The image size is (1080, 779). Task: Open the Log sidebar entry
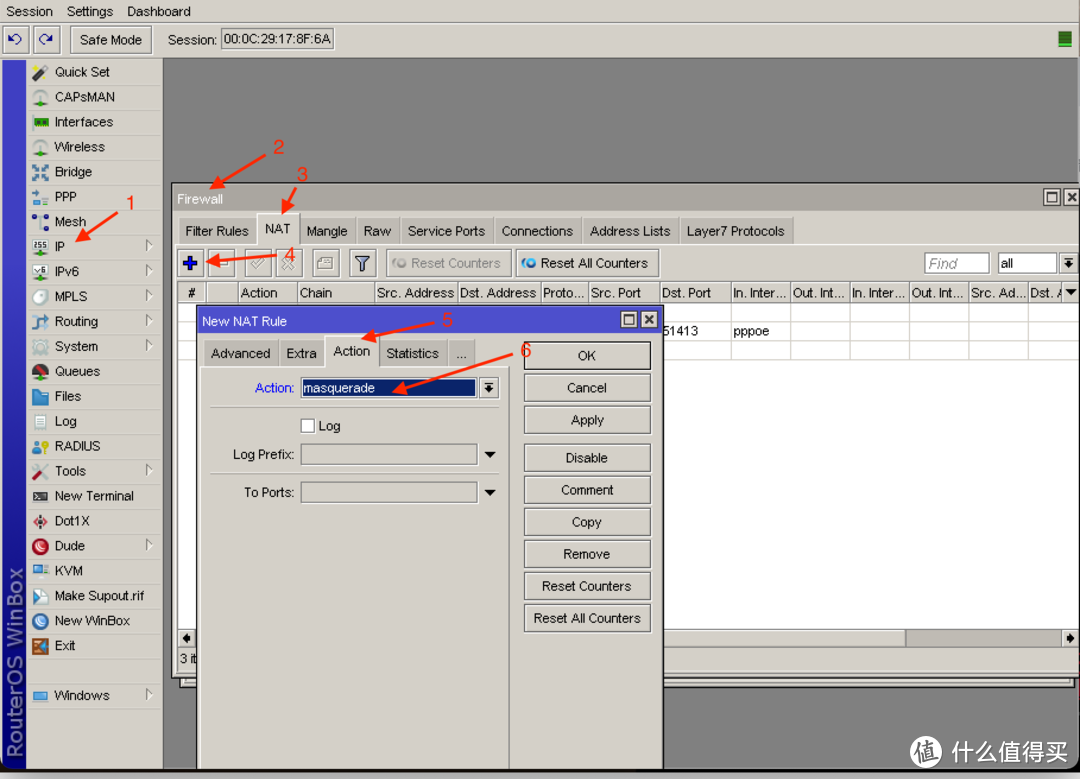point(65,421)
